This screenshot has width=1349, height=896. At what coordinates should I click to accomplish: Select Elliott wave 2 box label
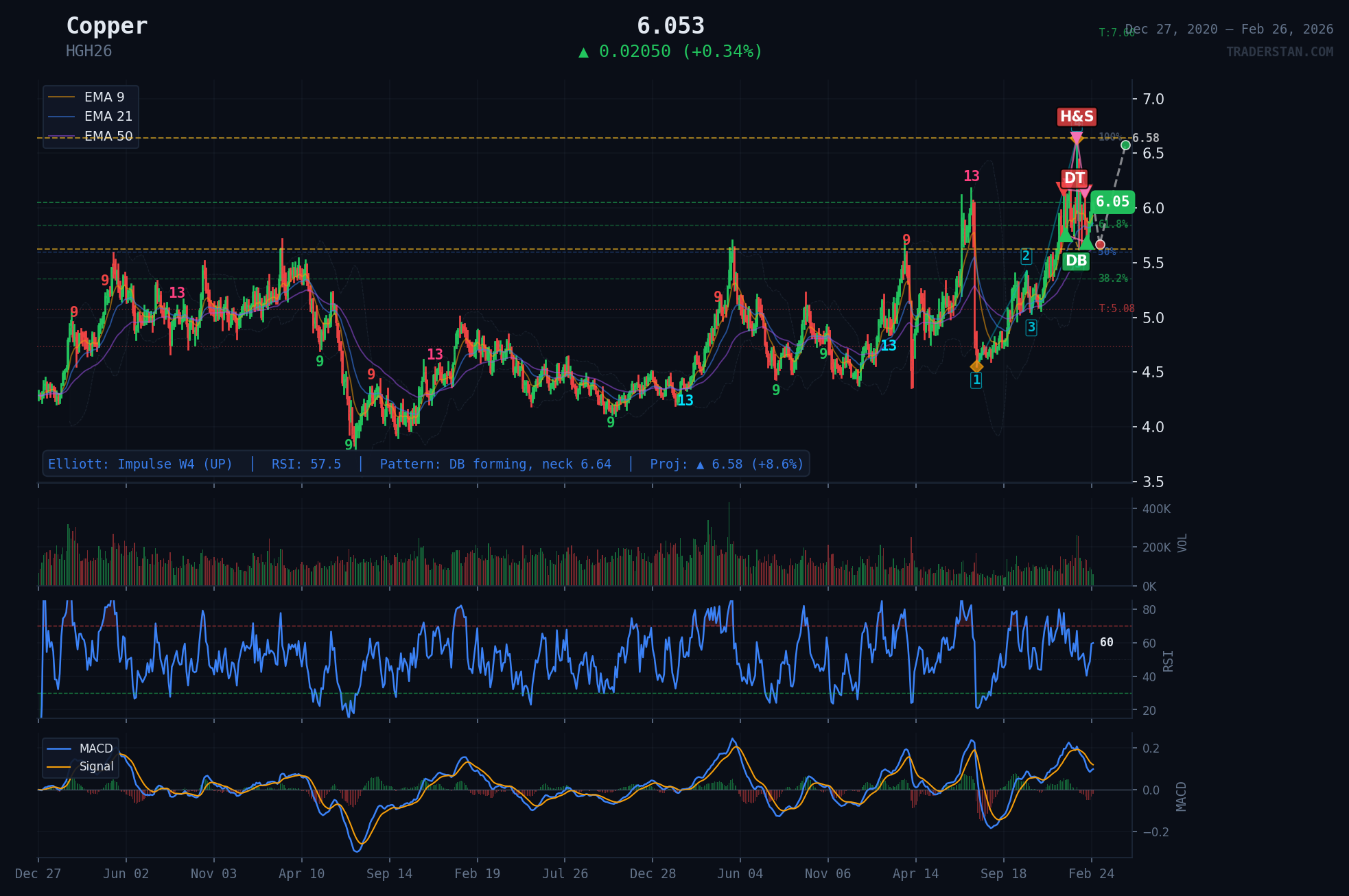click(1026, 256)
